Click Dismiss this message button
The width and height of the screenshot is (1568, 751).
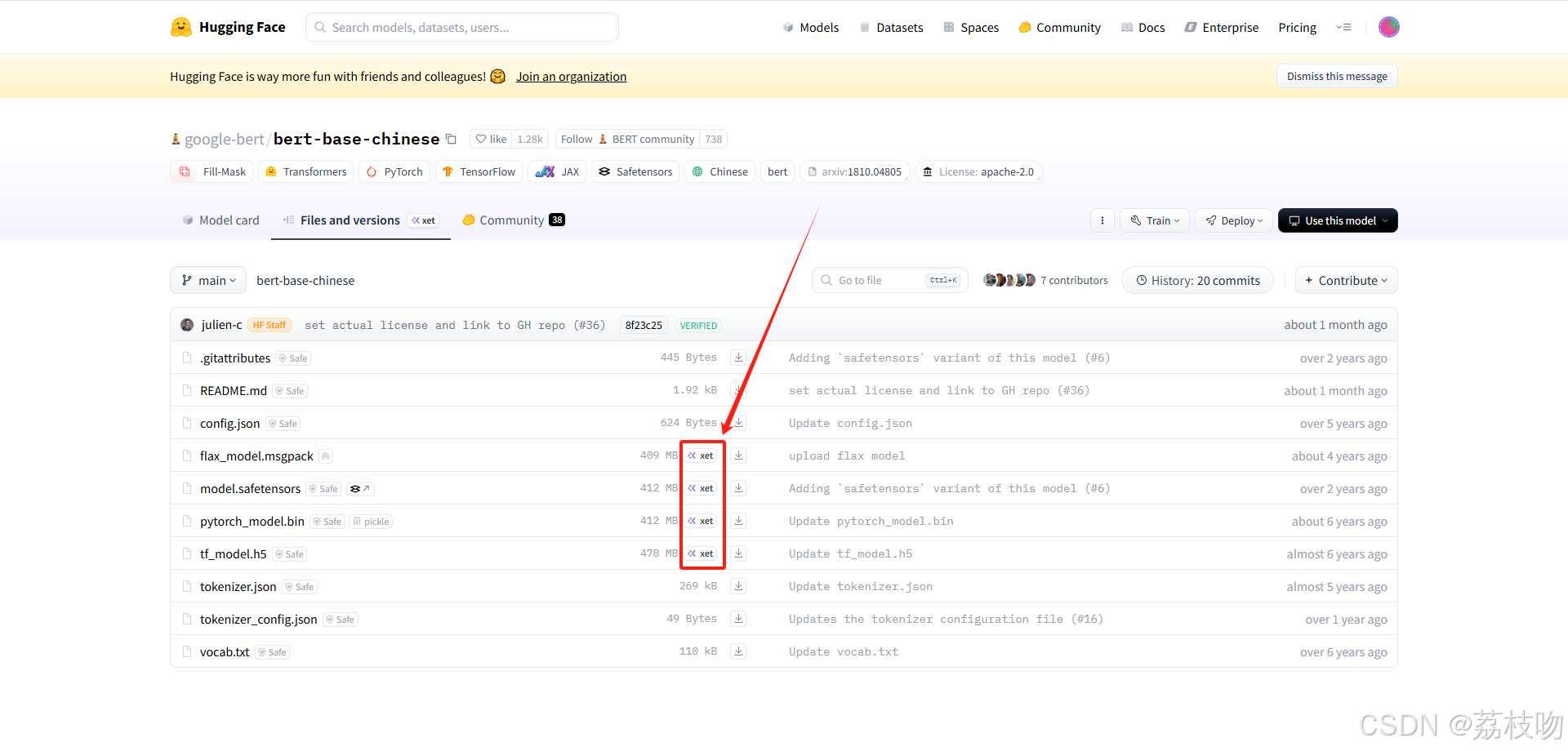click(x=1337, y=76)
